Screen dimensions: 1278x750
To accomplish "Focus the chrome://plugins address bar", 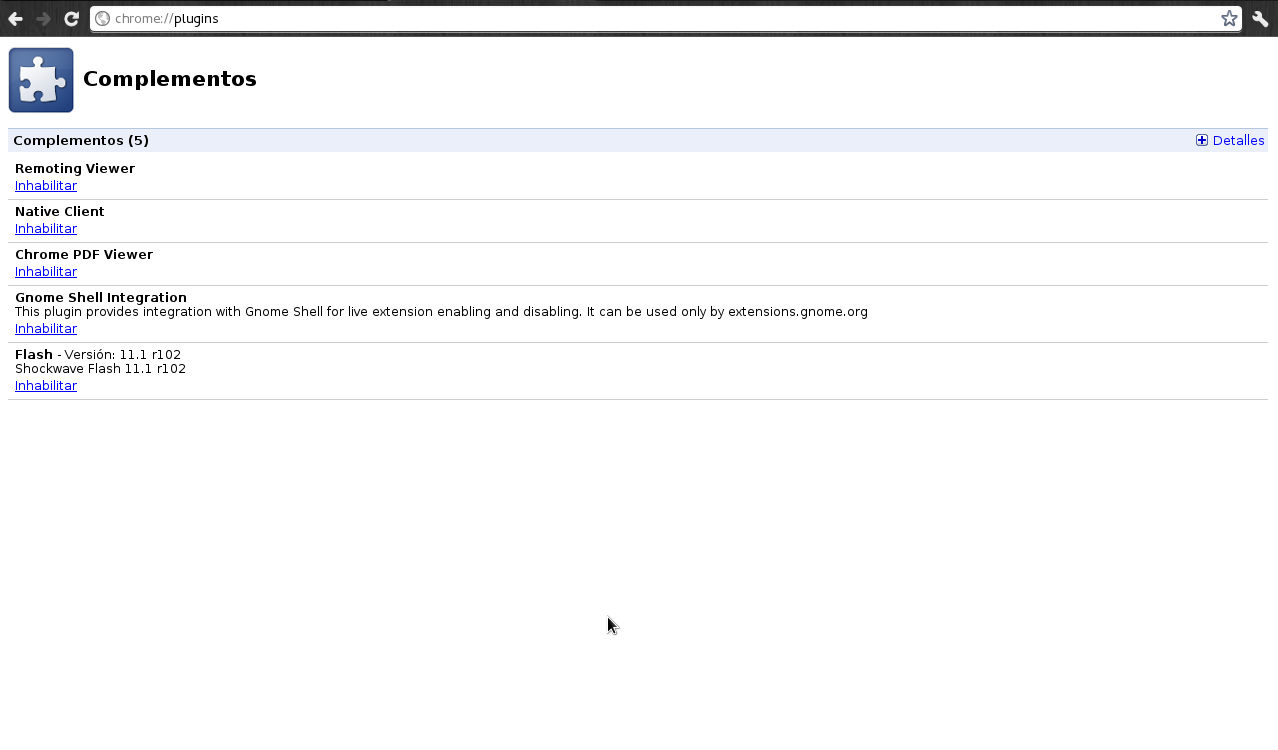I will (x=665, y=19).
